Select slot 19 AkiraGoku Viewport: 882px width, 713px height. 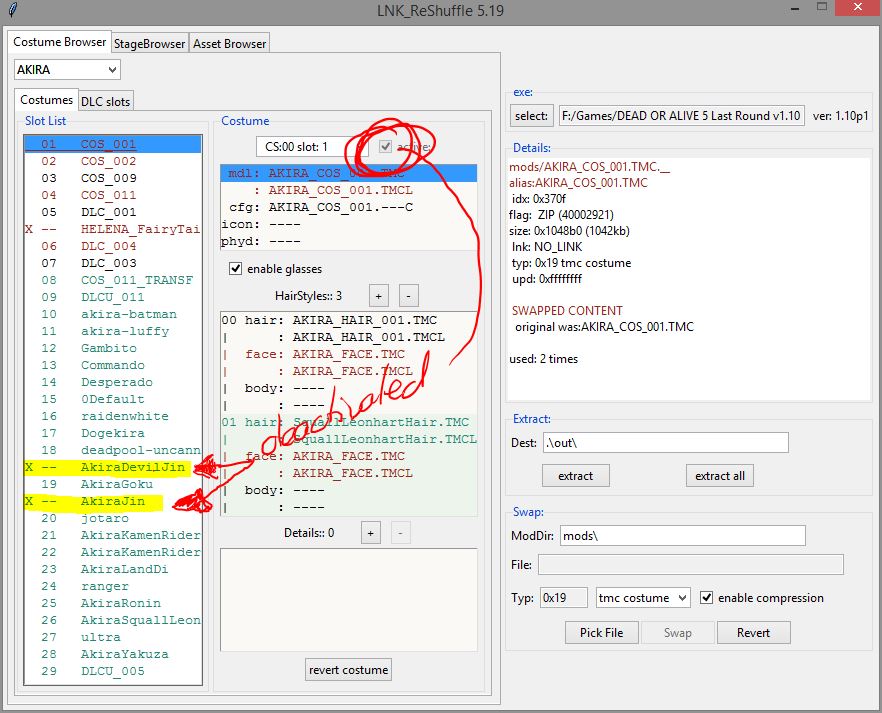[112, 484]
